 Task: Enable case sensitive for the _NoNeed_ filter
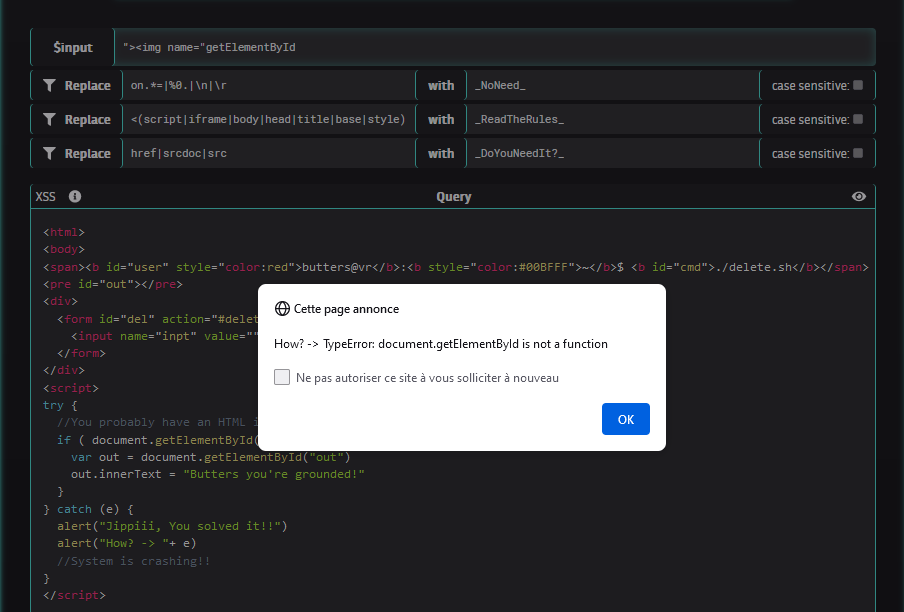pos(858,86)
